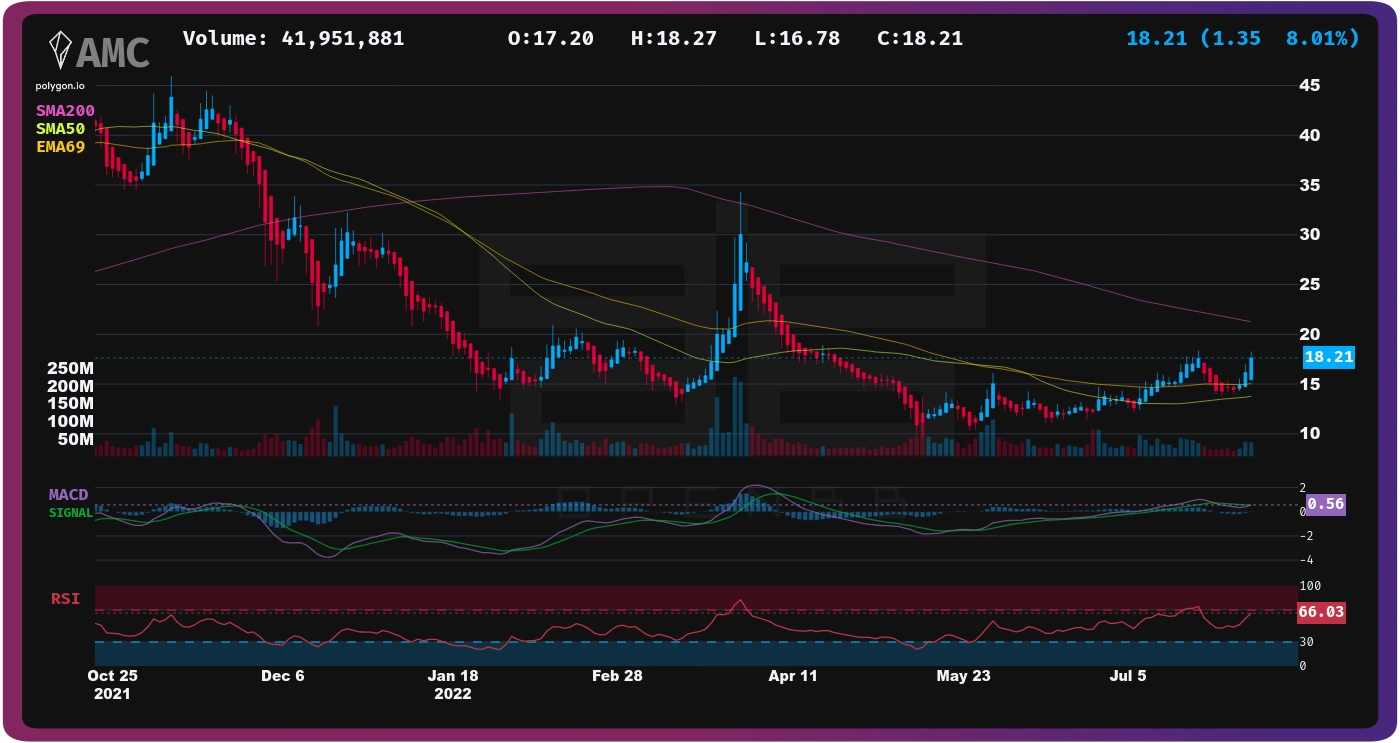Click the May 23 date axis label
Screen dimensions: 1400x743
click(963, 676)
